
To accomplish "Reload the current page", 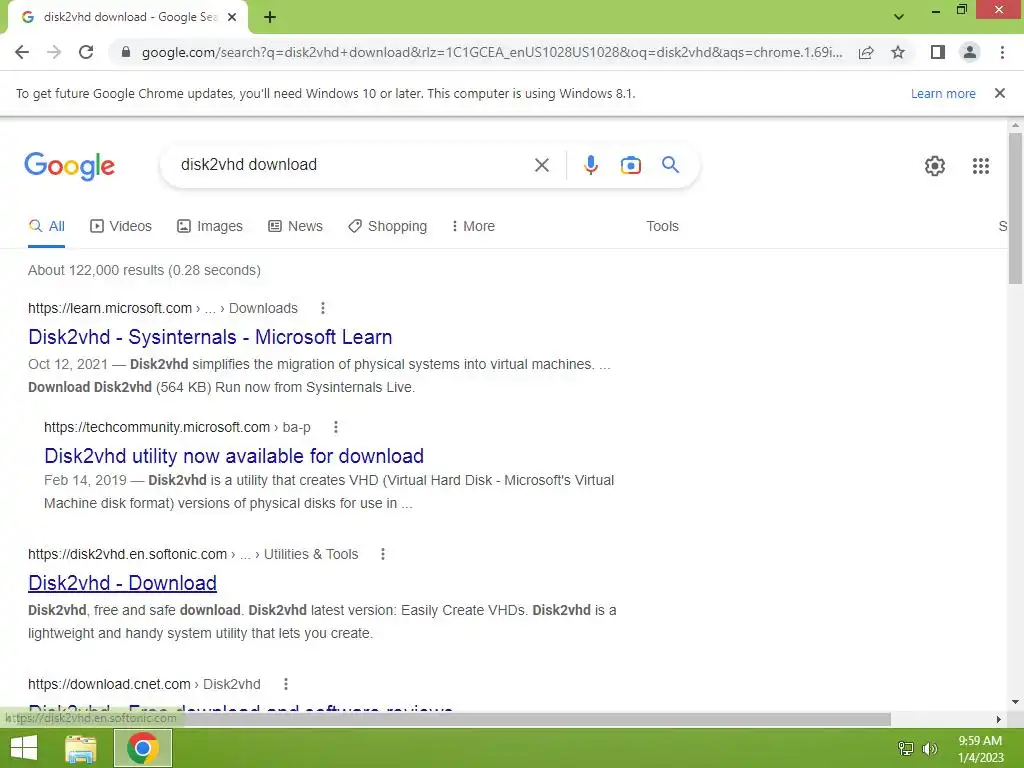I will click(86, 52).
